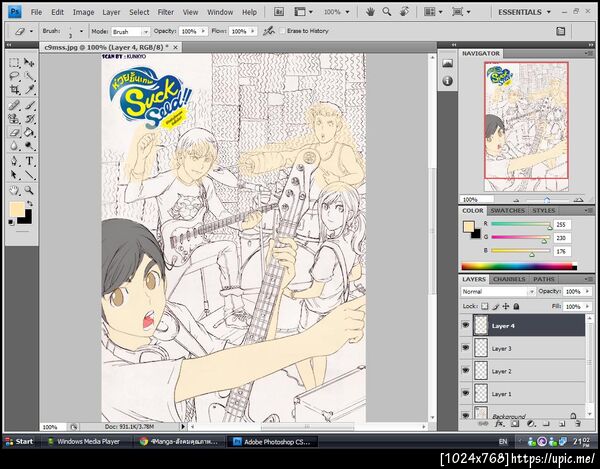This screenshot has height=469, width=600.
Task: Toggle lock transparent pixels
Action: [485, 306]
